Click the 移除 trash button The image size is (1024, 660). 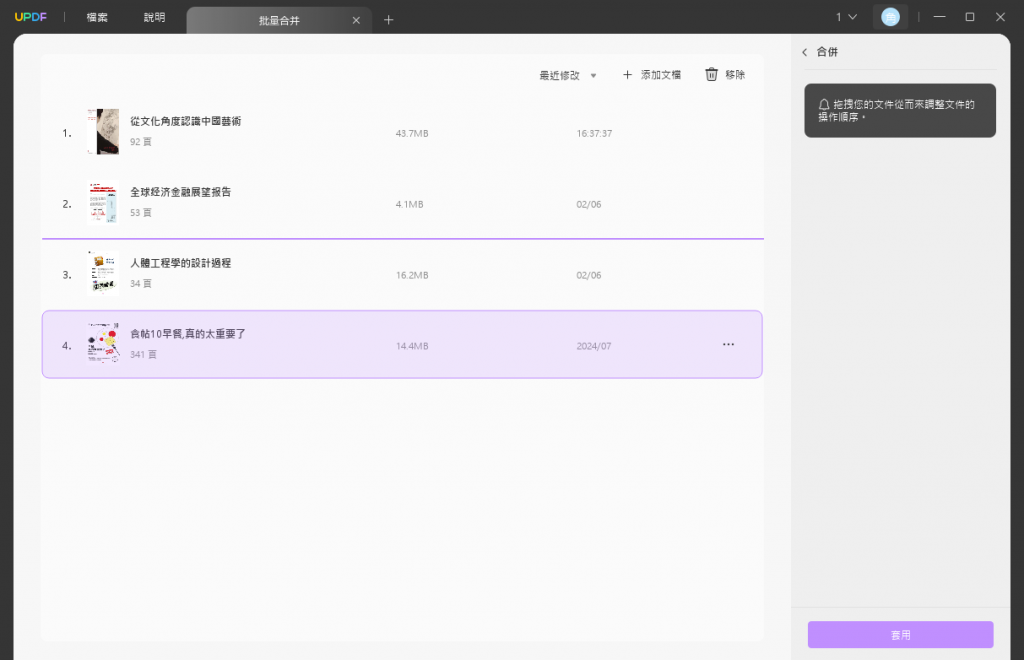coord(725,74)
